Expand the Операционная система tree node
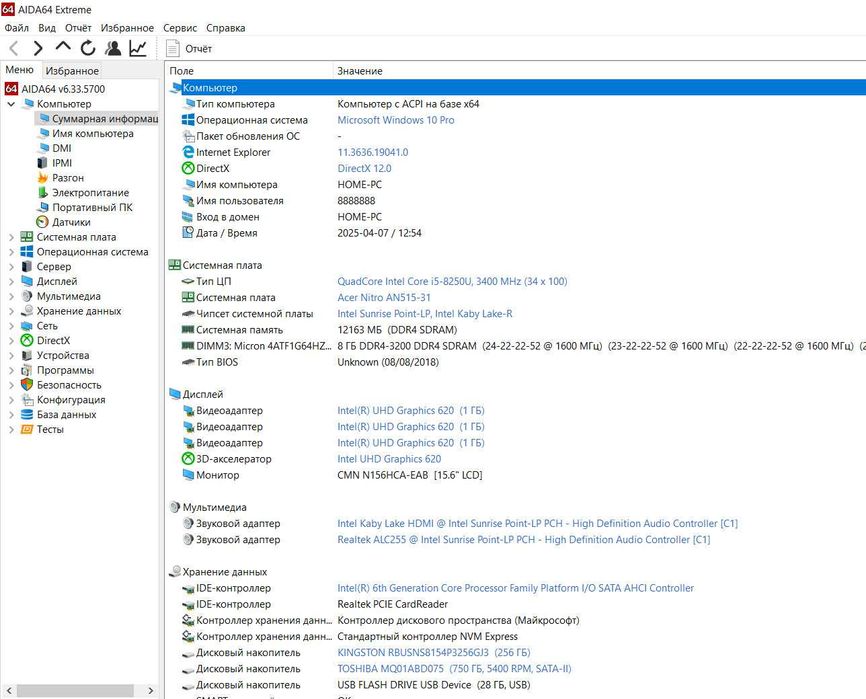 [x=11, y=252]
